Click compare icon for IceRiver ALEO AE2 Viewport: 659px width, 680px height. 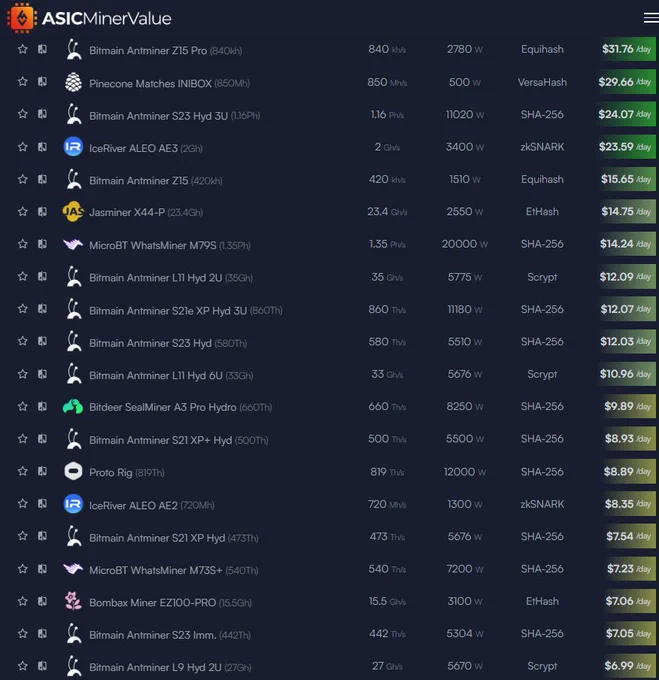point(42,503)
